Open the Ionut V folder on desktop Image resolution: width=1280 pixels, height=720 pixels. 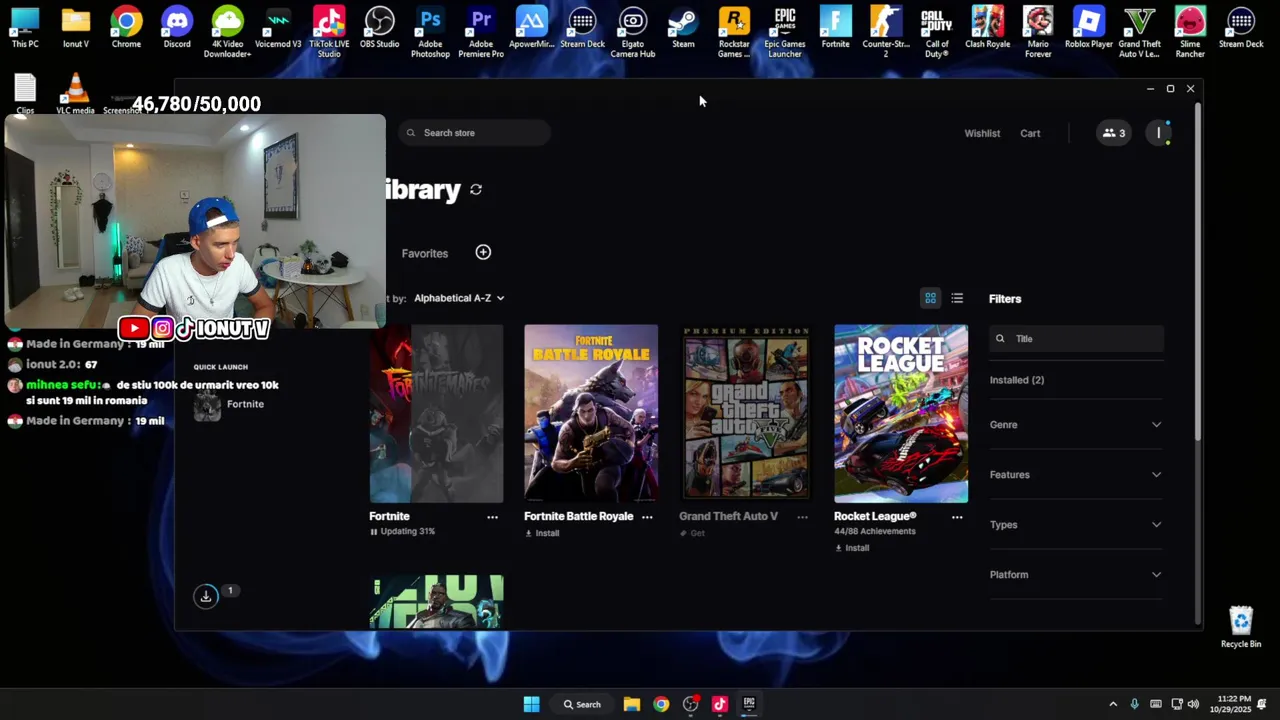click(x=75, y=28)
